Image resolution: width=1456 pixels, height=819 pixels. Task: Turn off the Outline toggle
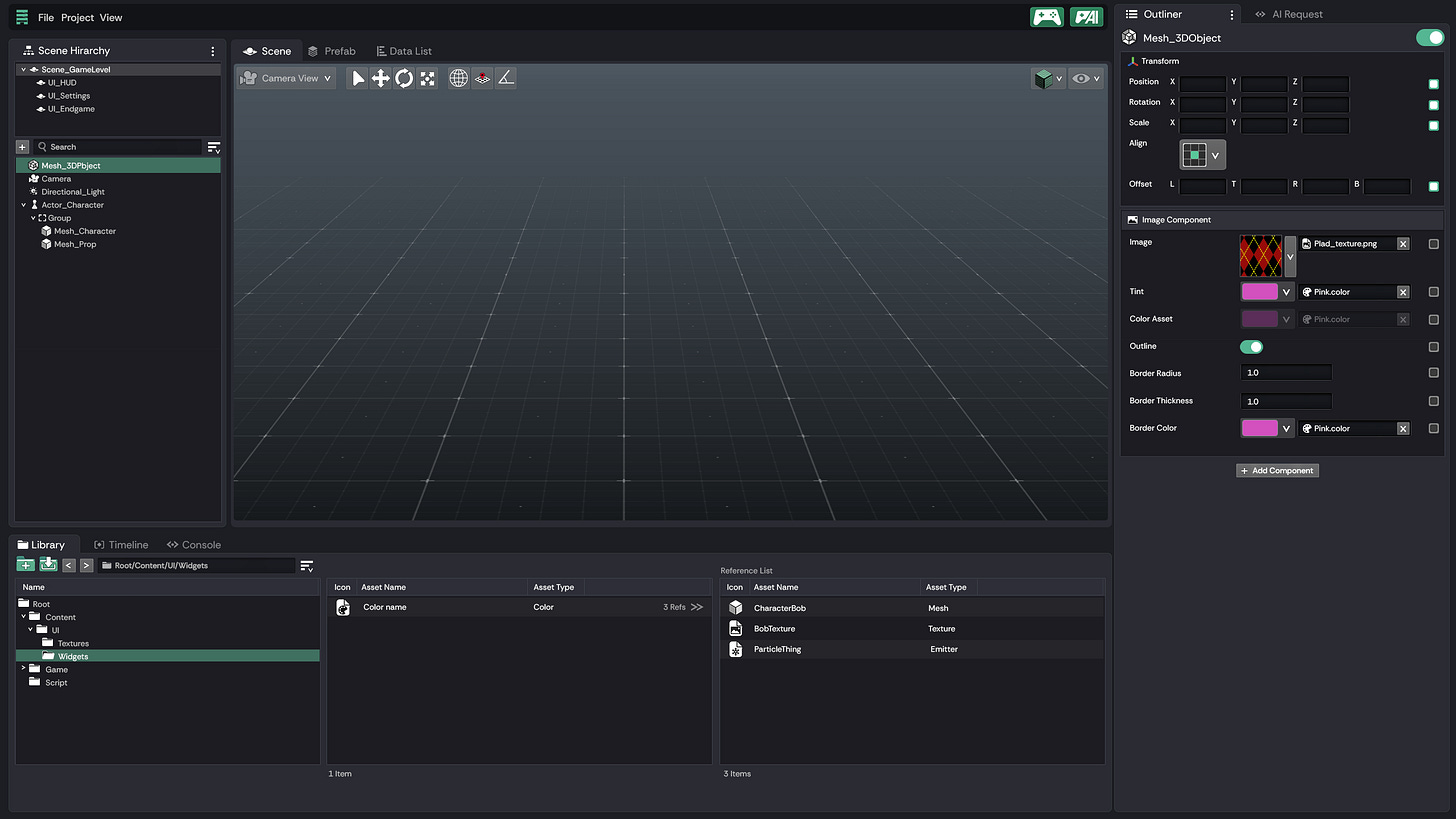(x=1252, y=347)
